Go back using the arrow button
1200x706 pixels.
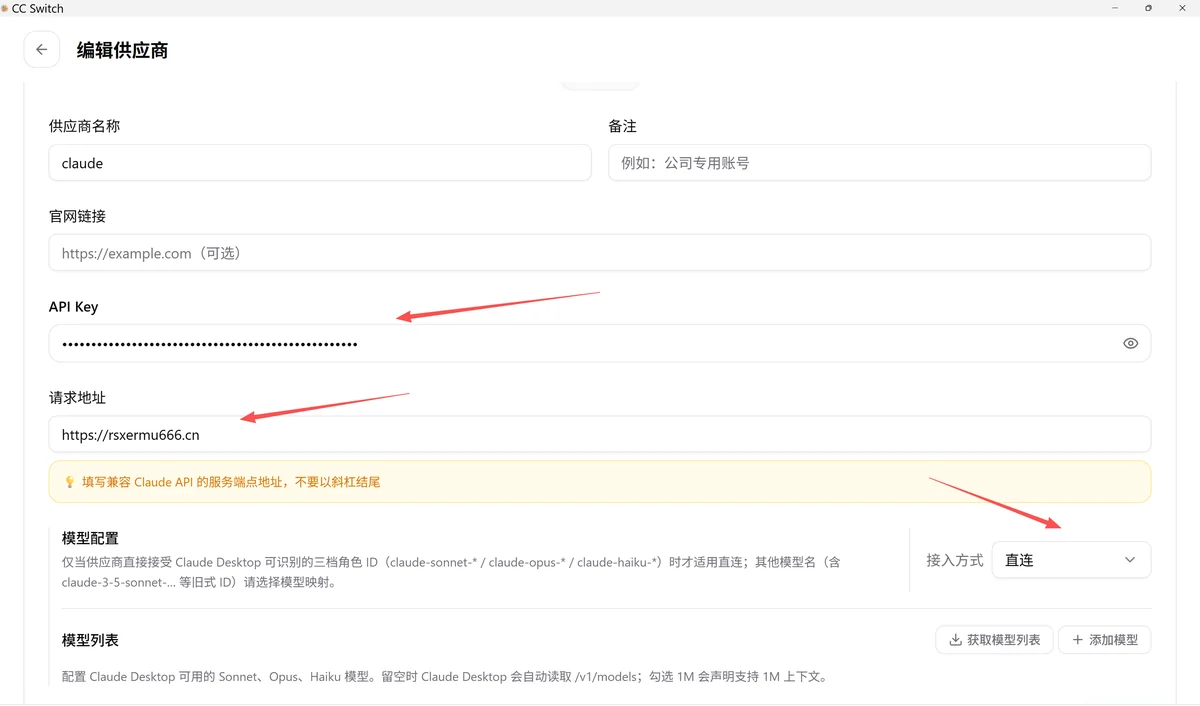point(41,49)
